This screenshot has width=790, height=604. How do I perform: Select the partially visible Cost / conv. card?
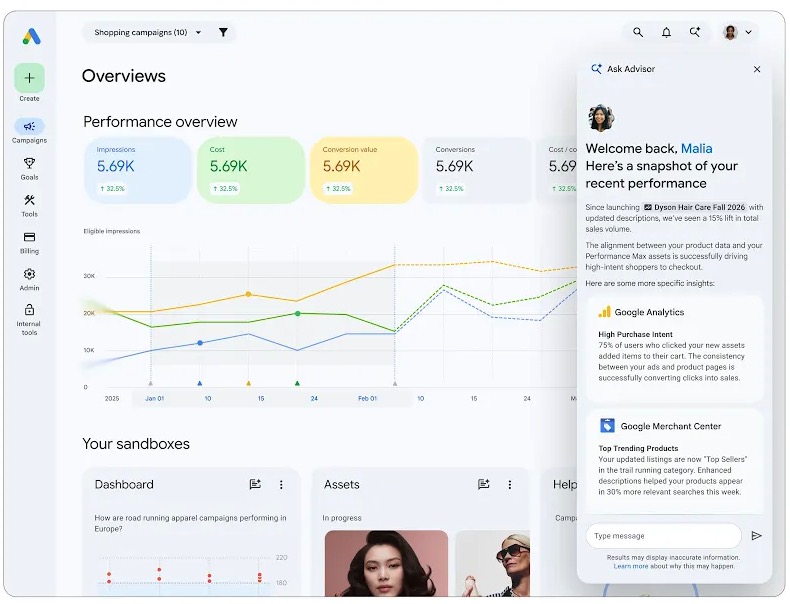pos(557,170)
